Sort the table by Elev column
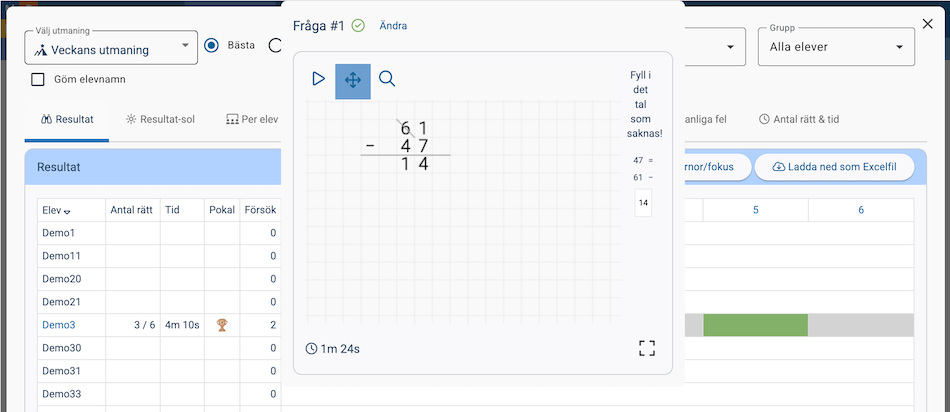Image resolution: width=950 pixels, height=412 pixels. [56, 211]
